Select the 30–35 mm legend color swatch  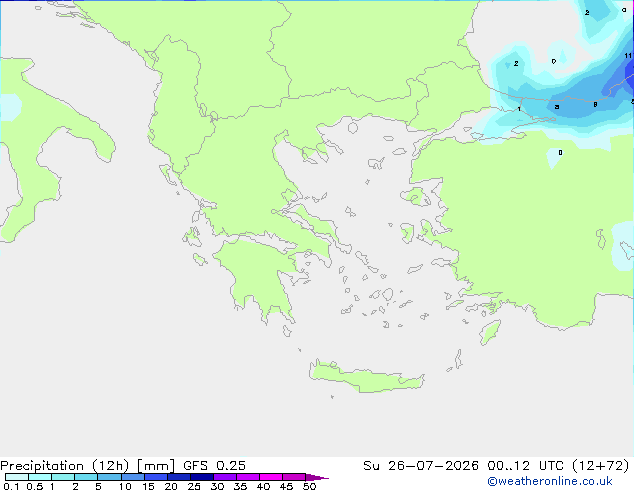click(225, 477)
